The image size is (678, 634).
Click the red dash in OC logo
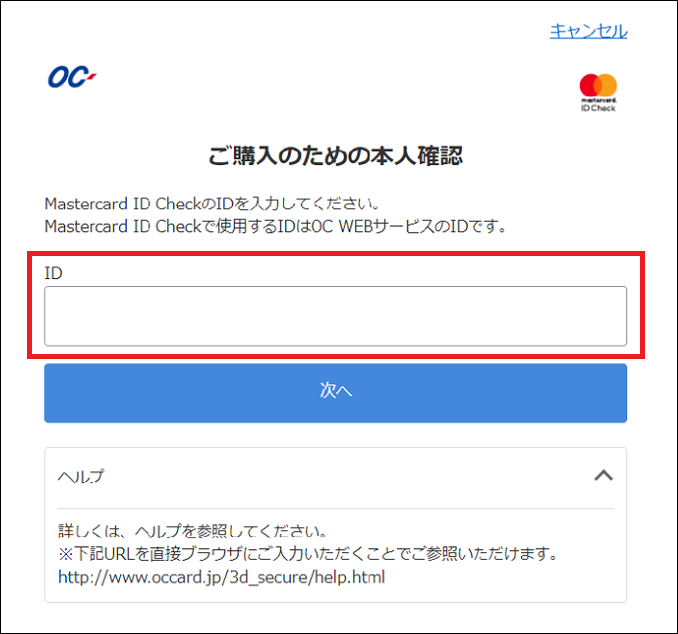click(x=92, y=77)
